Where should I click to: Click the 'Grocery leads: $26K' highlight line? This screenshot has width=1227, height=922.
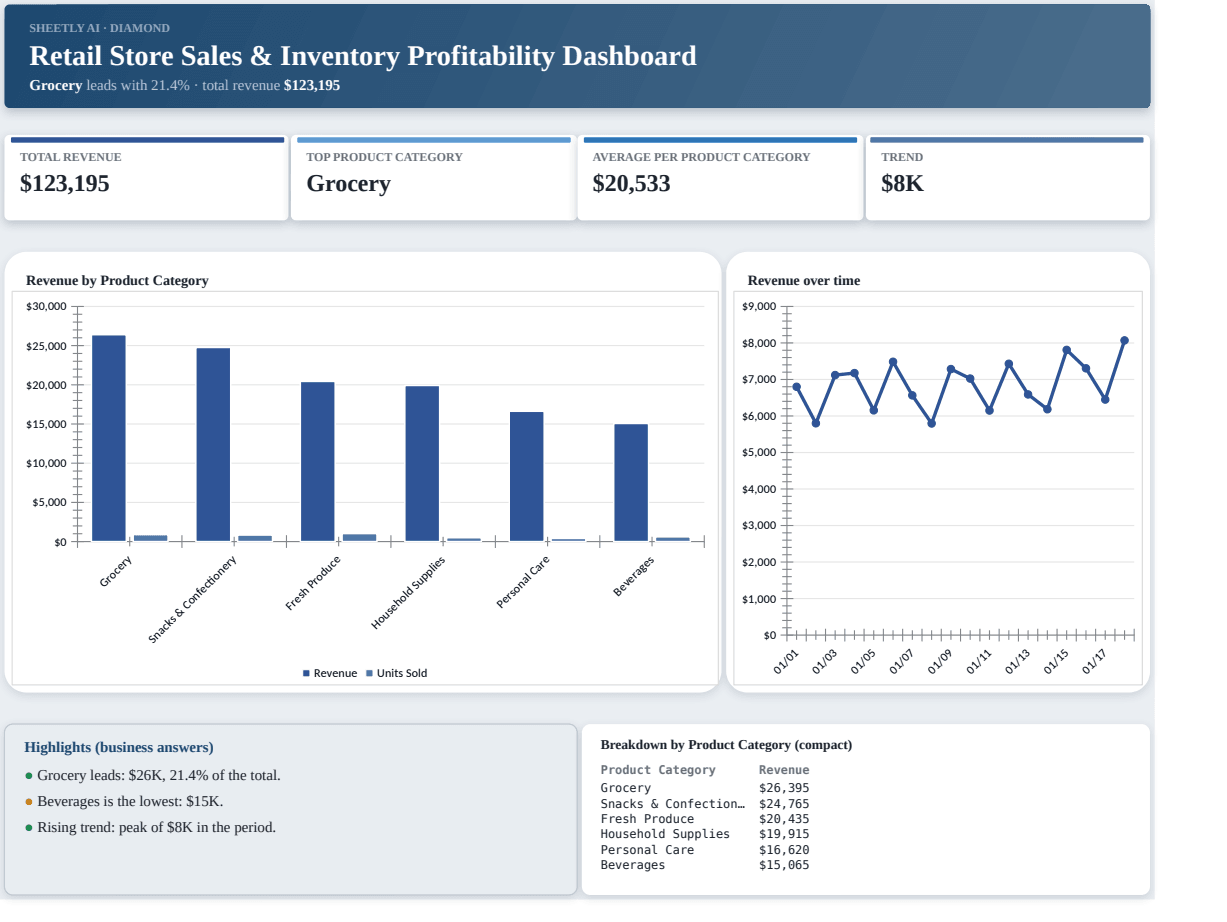(159, 775)
